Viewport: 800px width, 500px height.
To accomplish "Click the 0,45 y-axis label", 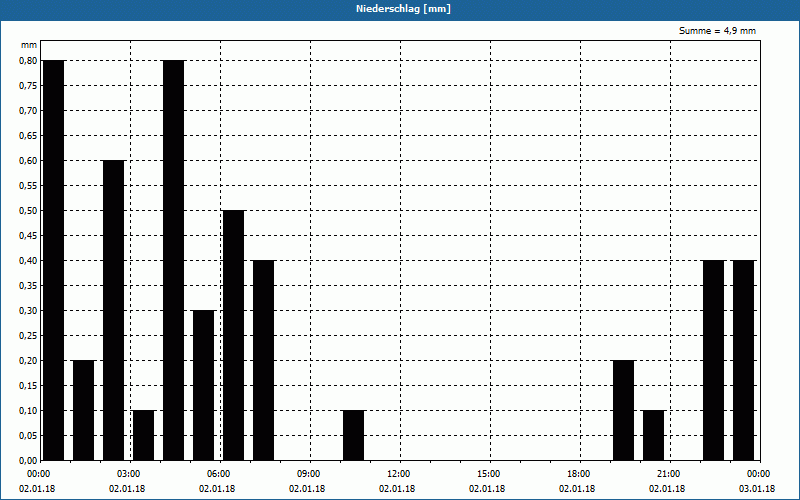I will 28,236.
